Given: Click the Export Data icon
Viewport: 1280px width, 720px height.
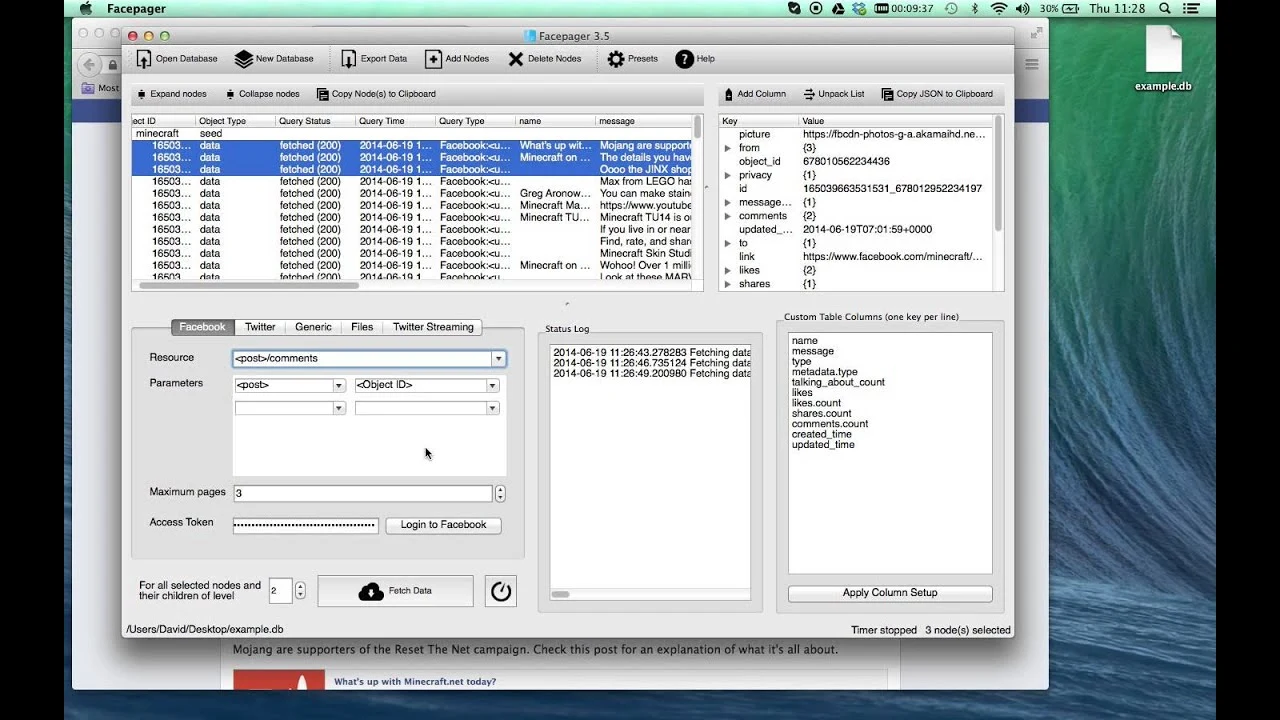Looking at the screenshot, I should point(348,59).
